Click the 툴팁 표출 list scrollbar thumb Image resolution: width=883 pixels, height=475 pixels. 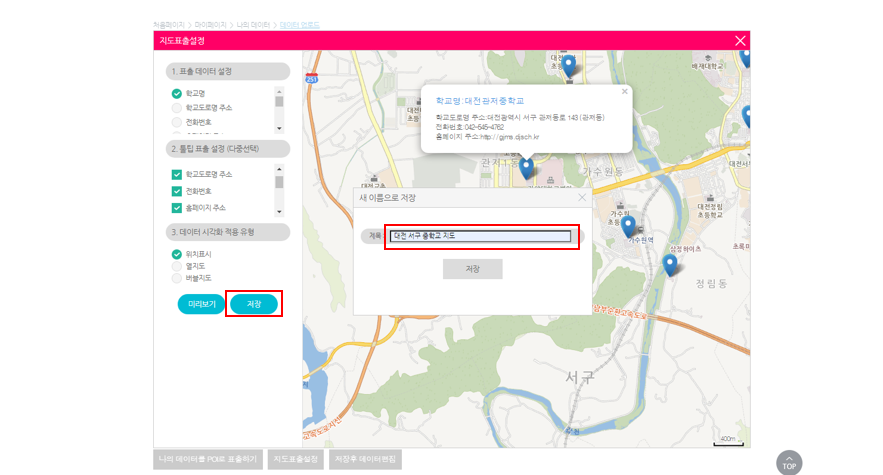coord(279,182)
